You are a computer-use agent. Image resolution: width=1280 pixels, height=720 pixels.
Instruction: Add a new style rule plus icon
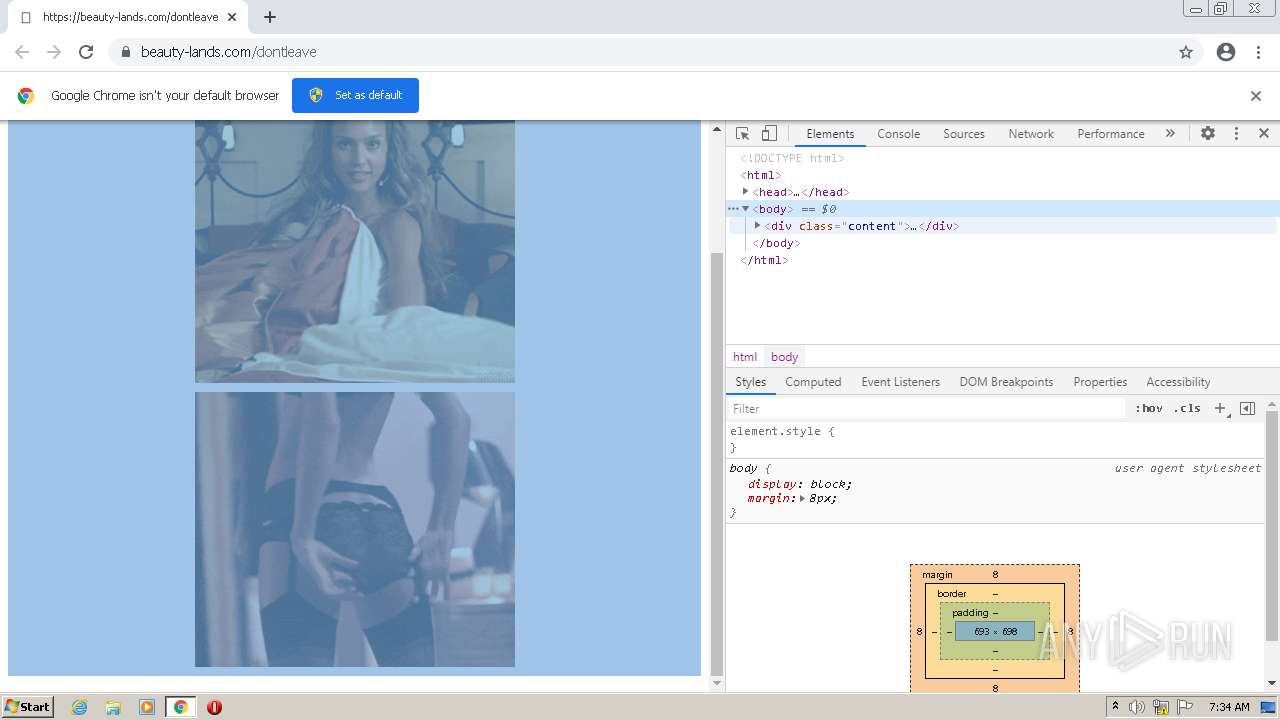point(1220,408)
